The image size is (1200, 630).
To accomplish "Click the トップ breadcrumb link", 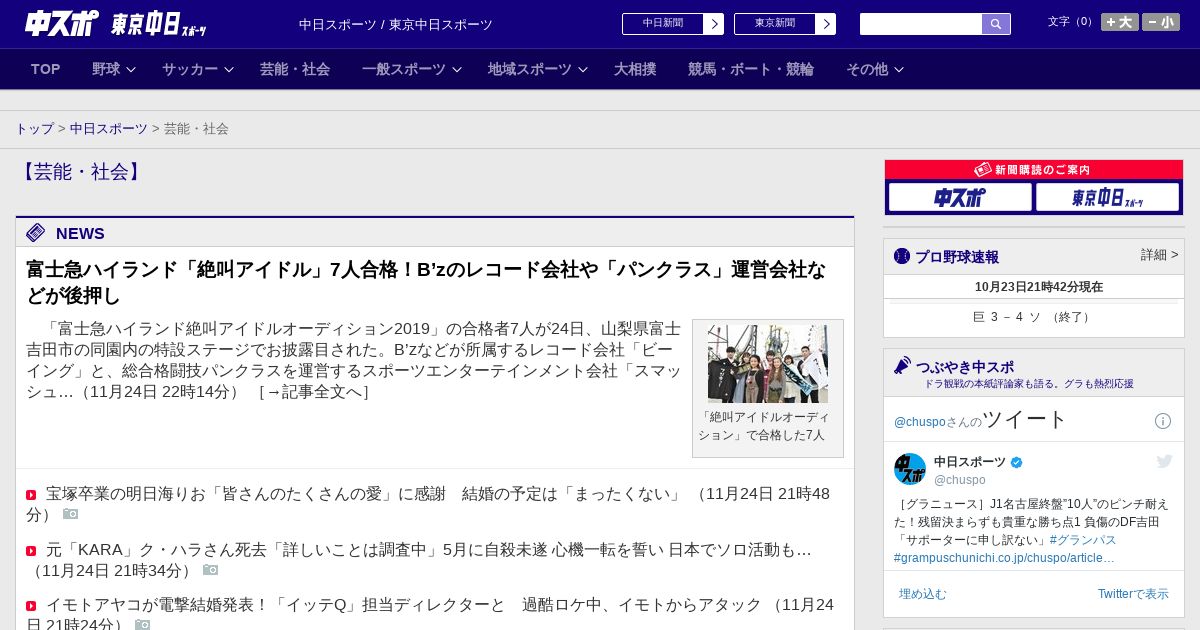I will (x=34, y=129).
